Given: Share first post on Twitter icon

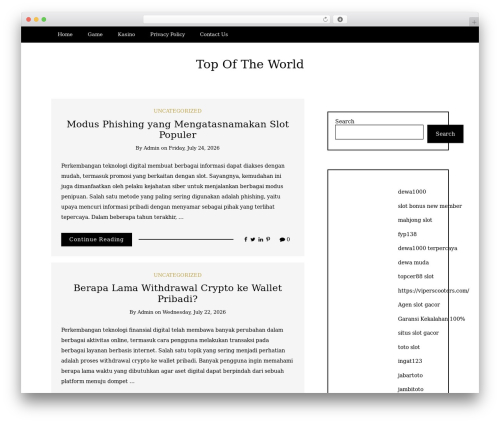Looking at the screenshot, I should (253, 239).
